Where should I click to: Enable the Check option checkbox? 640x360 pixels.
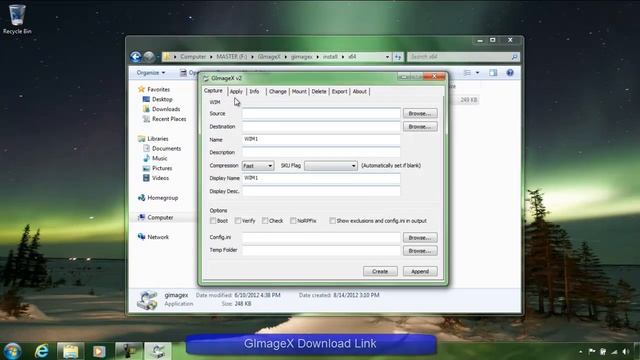tap(265, 221)
